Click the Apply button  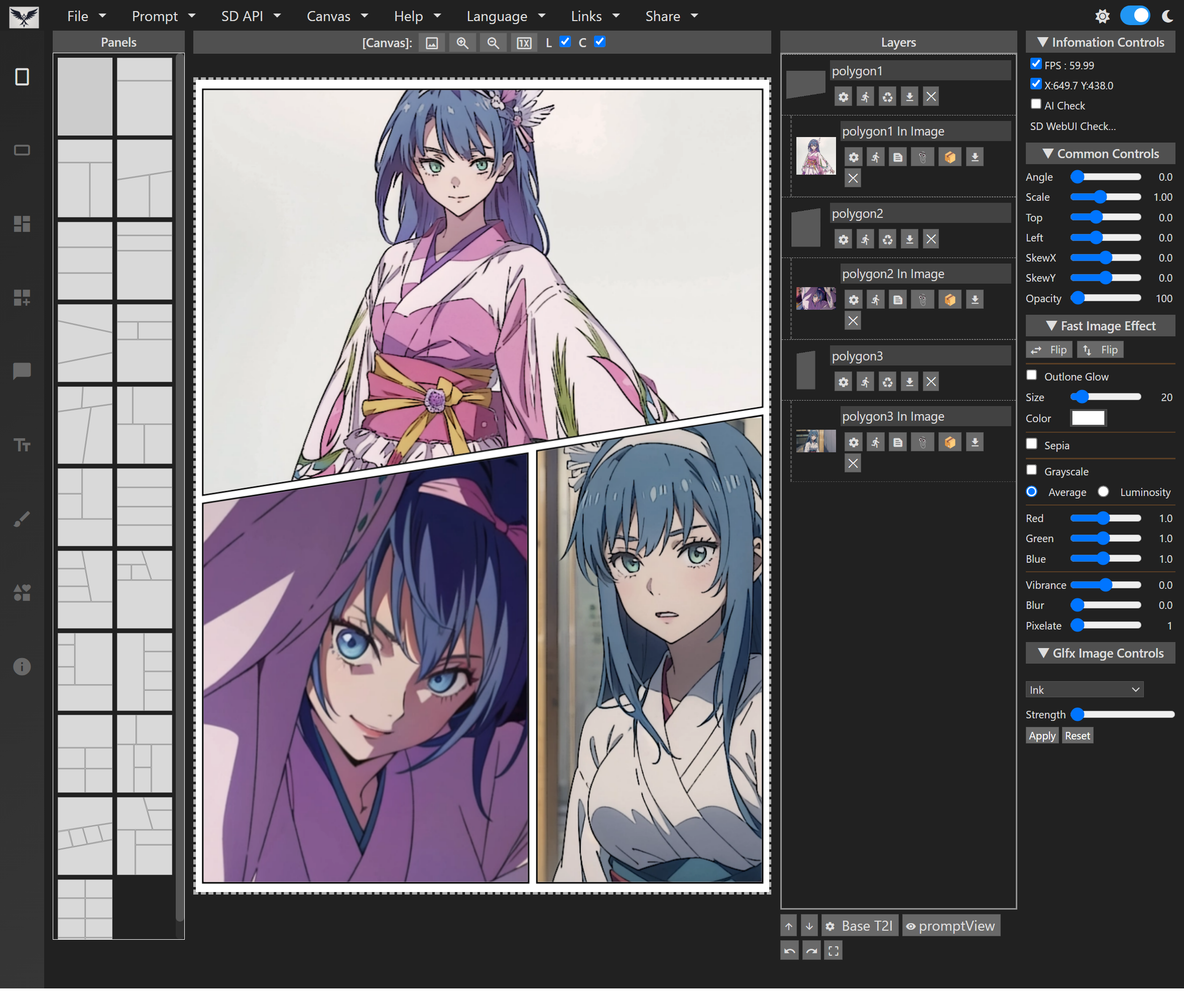click(x=1042, y=735)
